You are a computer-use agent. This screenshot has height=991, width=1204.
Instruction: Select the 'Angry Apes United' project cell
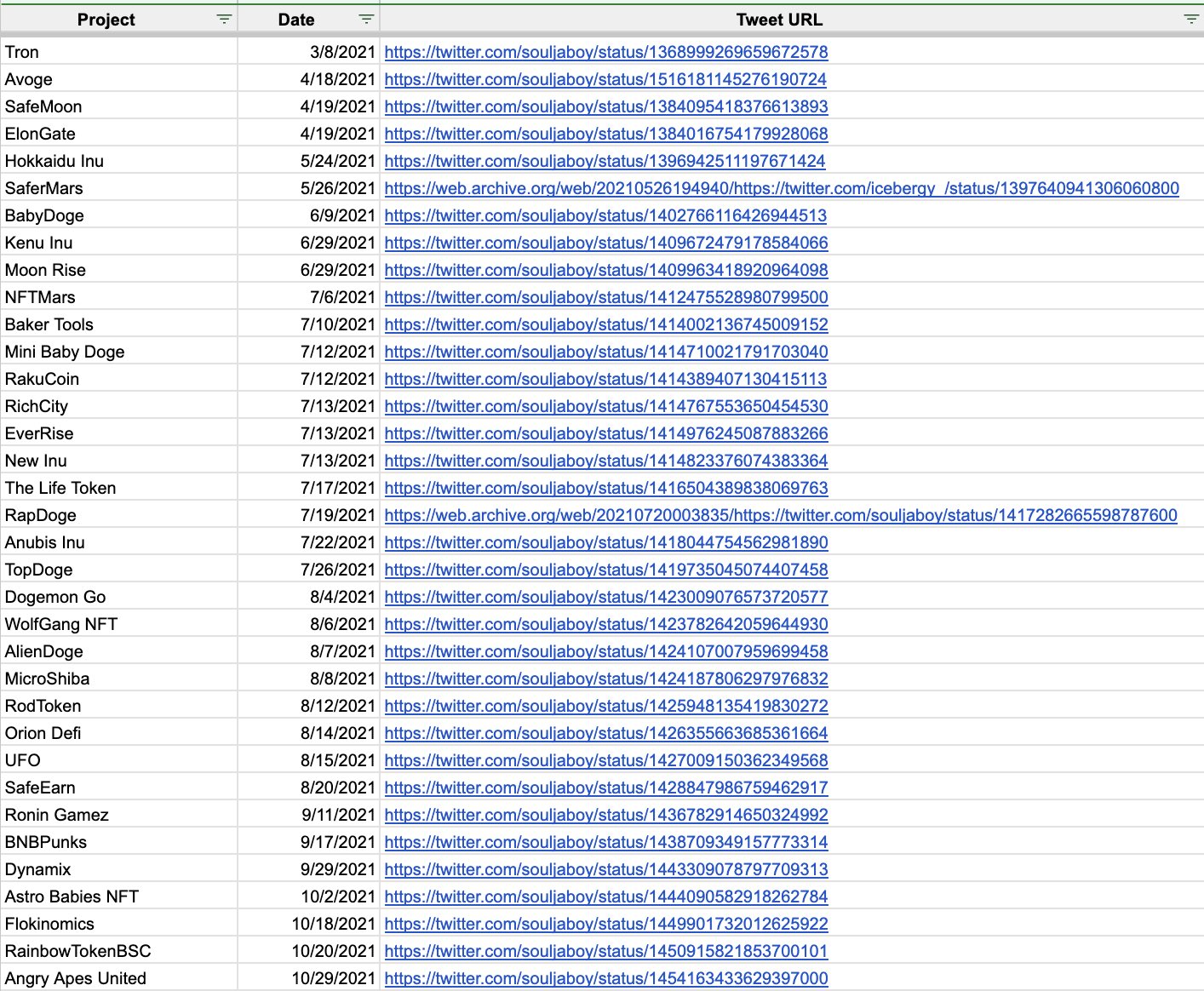(x=118, y=978)
